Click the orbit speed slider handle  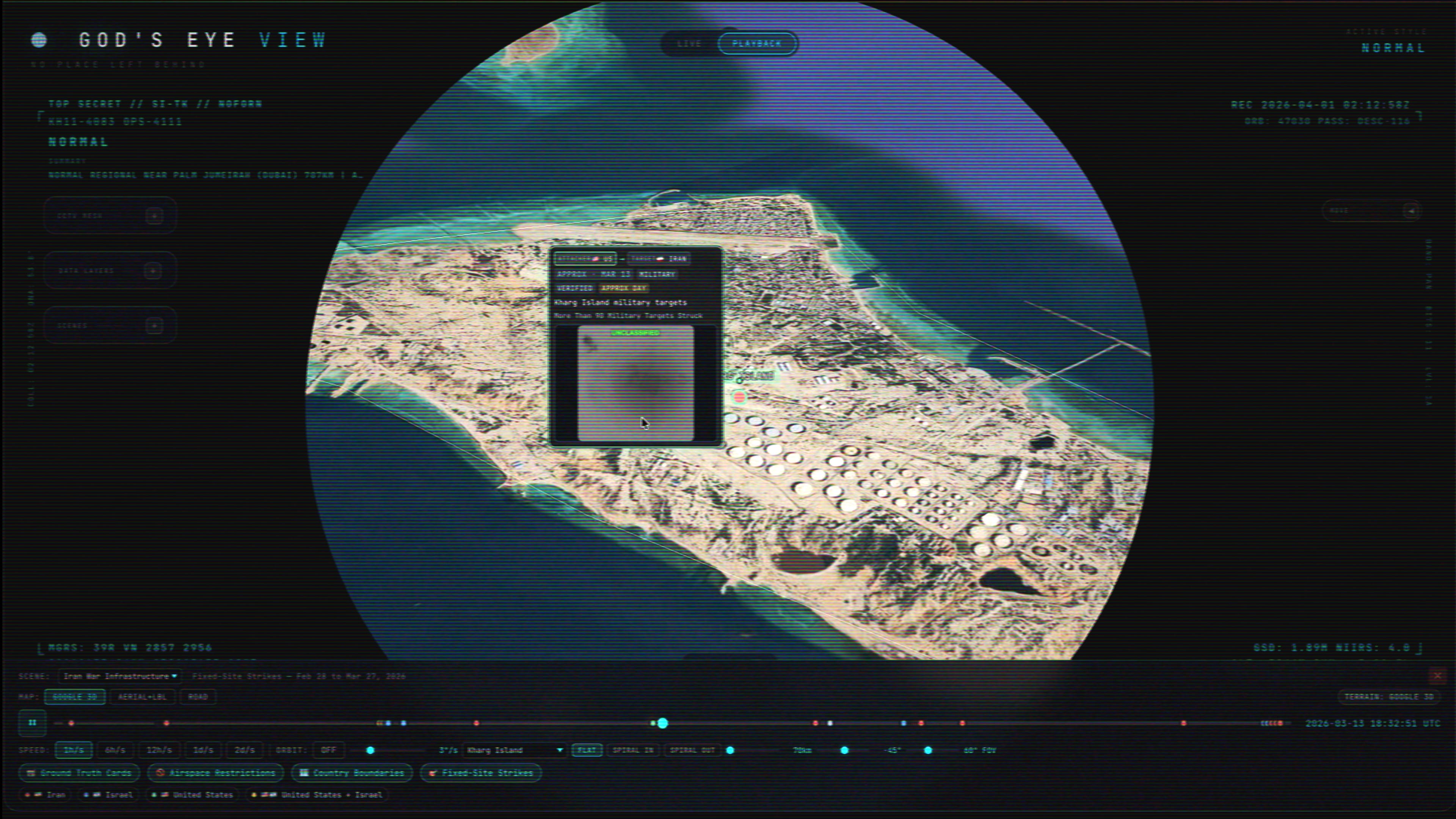[x=370, y=750]
